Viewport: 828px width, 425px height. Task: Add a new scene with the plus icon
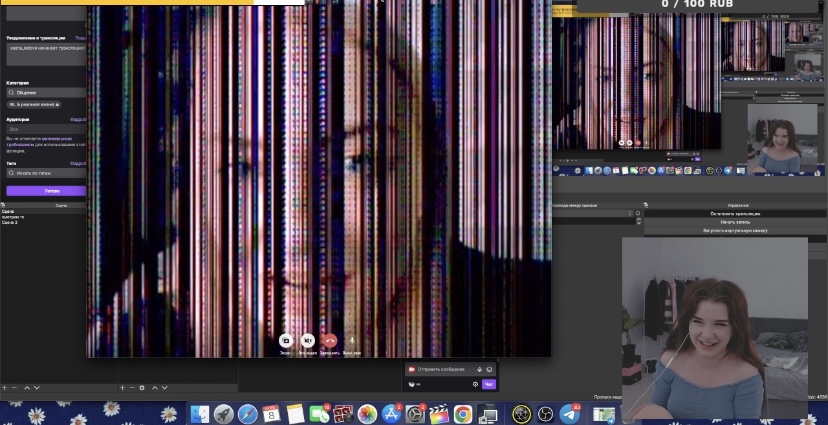[x=5, y=388]
